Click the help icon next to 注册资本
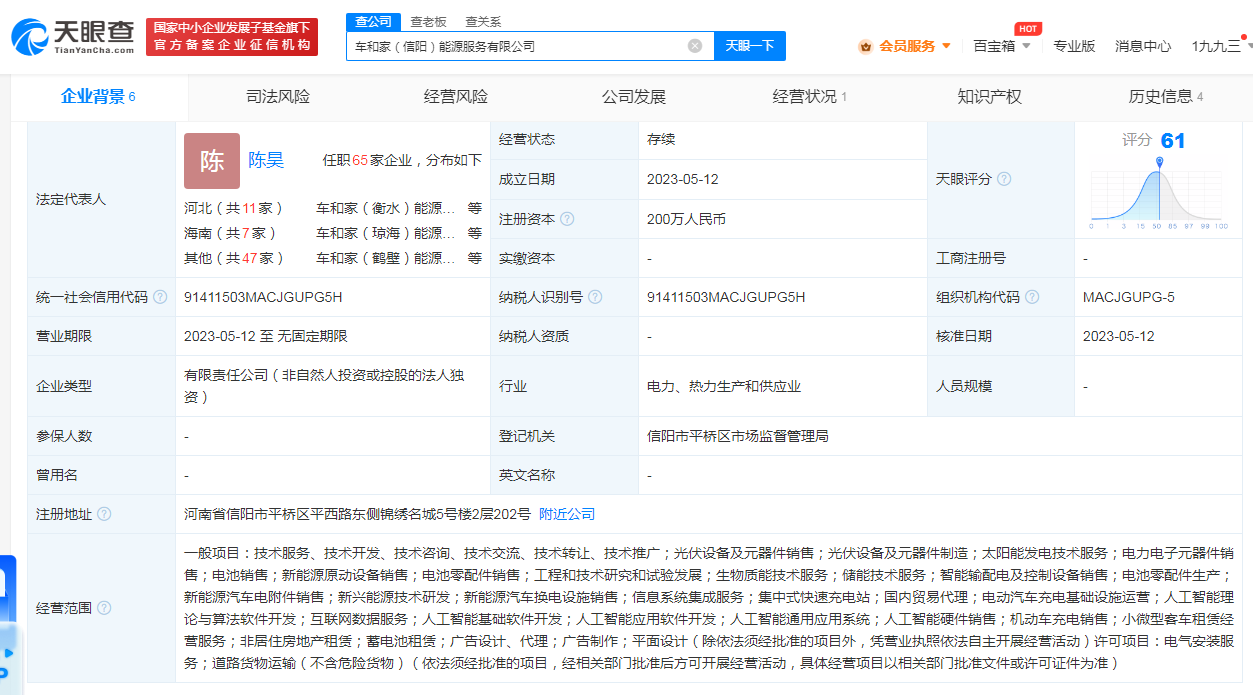The image size is (1253, 695). (567, 219)
